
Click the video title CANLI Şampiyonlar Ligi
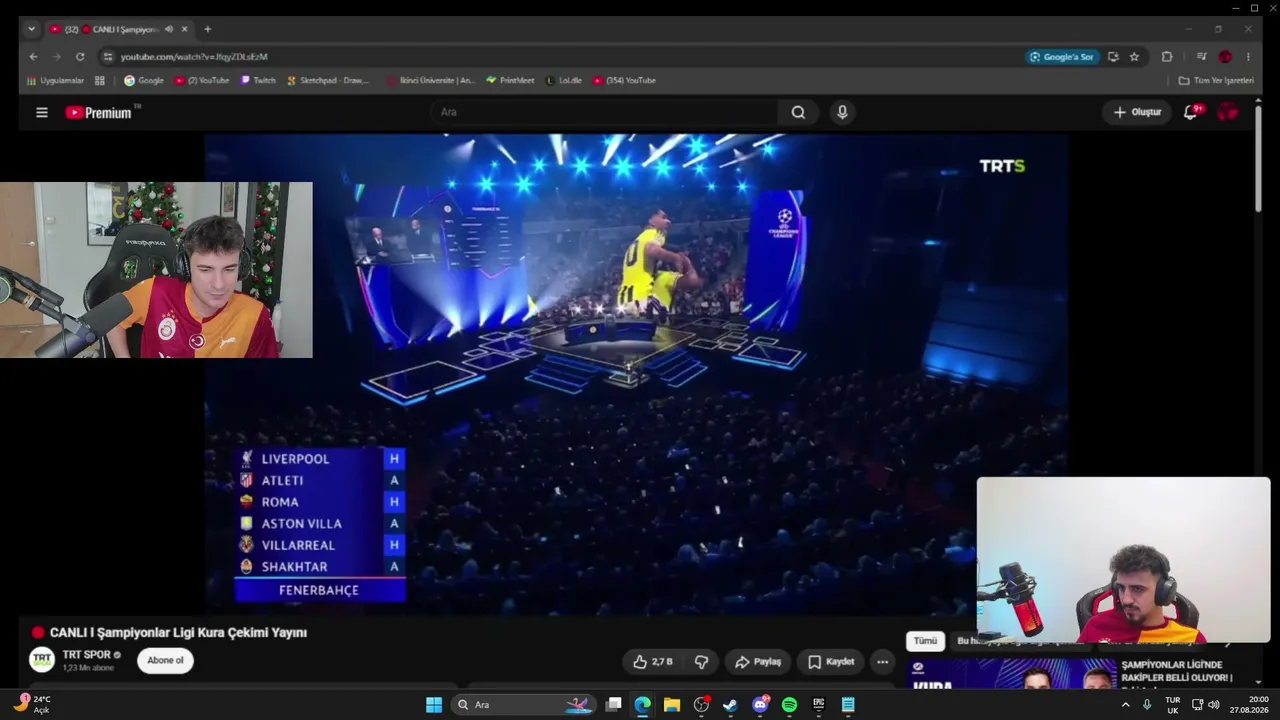pyautogui.click(x=178, y=633)
